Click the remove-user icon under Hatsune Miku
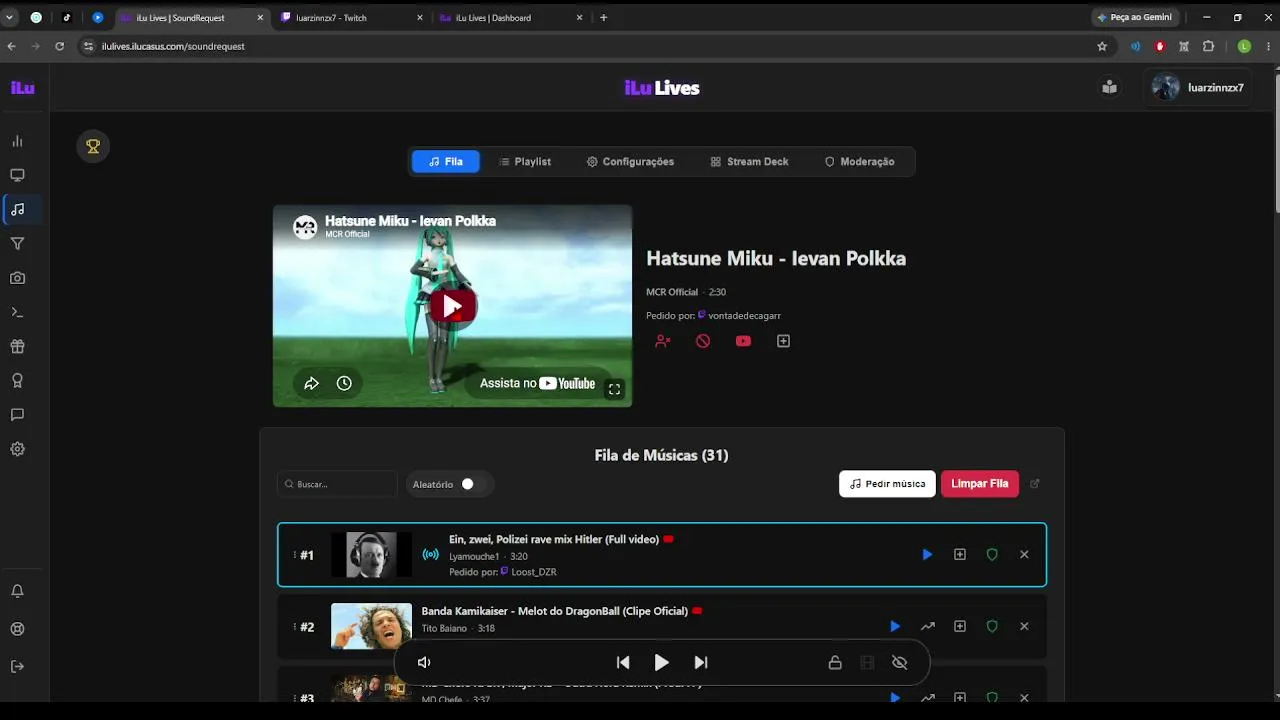The image size is (1280, 720). (x=663, y=341)
